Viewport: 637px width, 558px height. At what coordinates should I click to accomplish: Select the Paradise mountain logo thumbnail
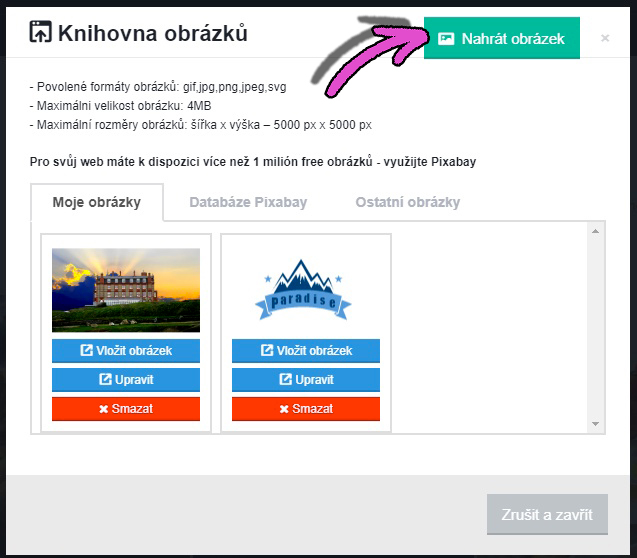click(303, 290)
